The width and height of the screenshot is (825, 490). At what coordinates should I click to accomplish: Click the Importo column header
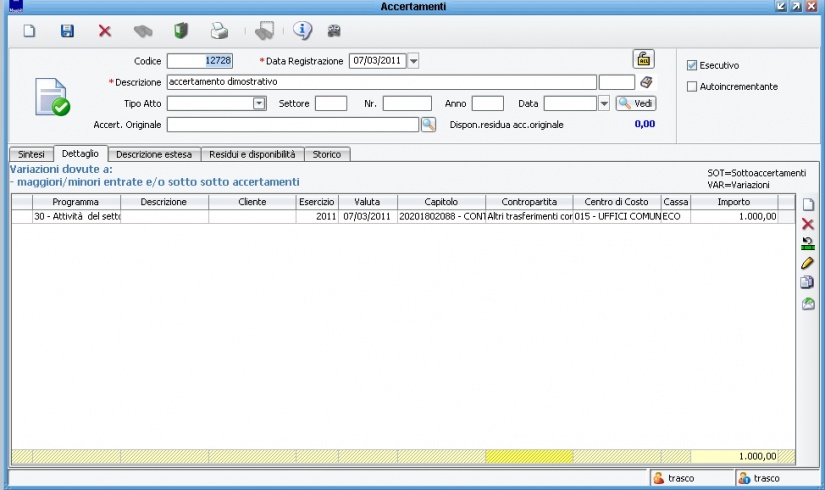coord(734,202)
